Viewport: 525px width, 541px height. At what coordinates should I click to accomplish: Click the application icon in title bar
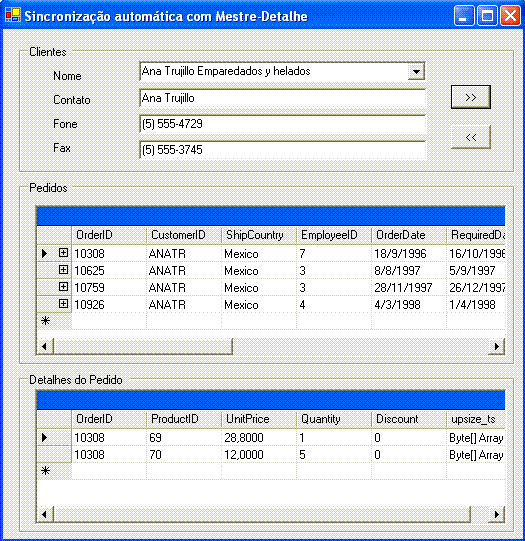click(x=13, y=15)
